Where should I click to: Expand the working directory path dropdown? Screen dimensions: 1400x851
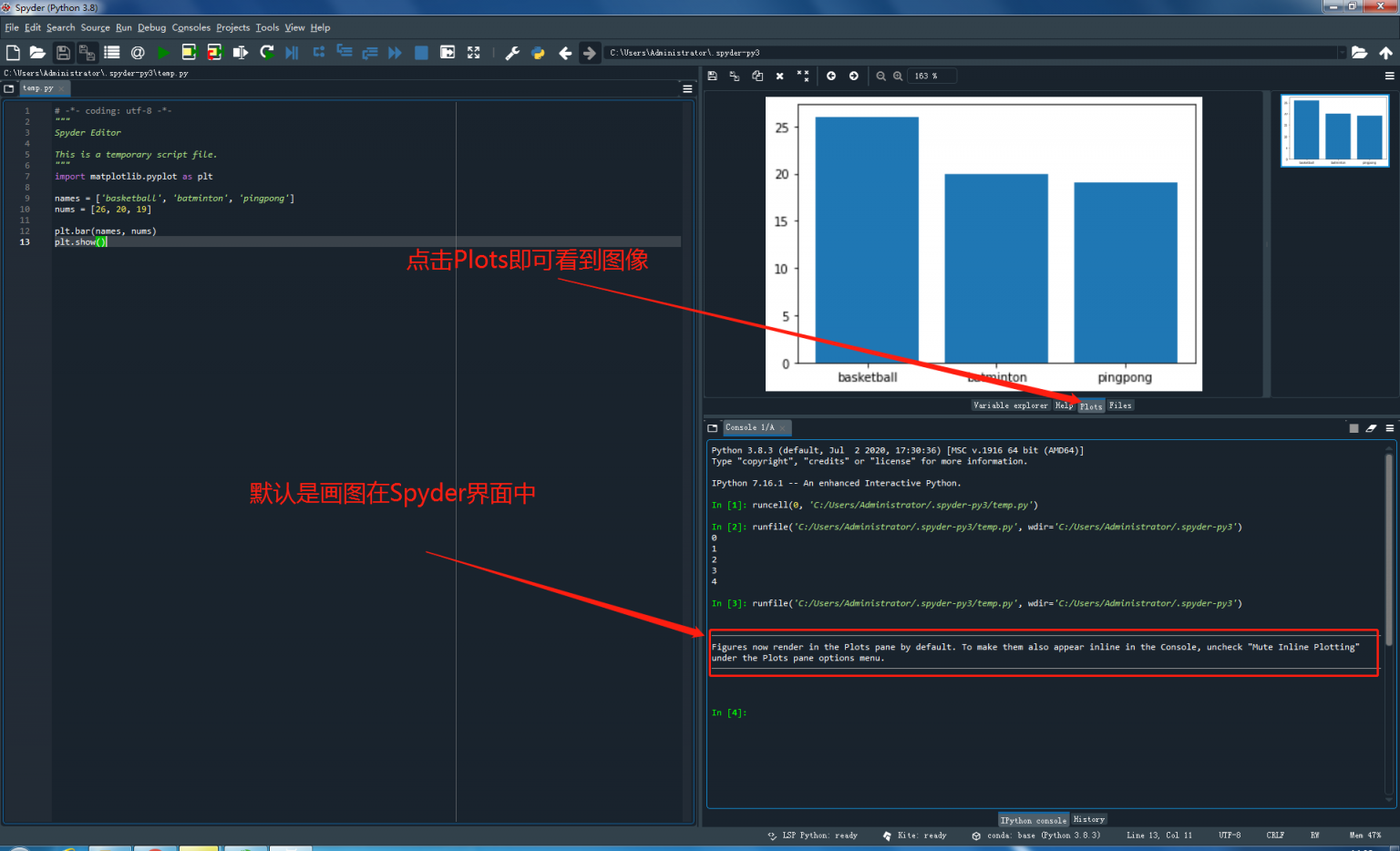pos(1341,53)
